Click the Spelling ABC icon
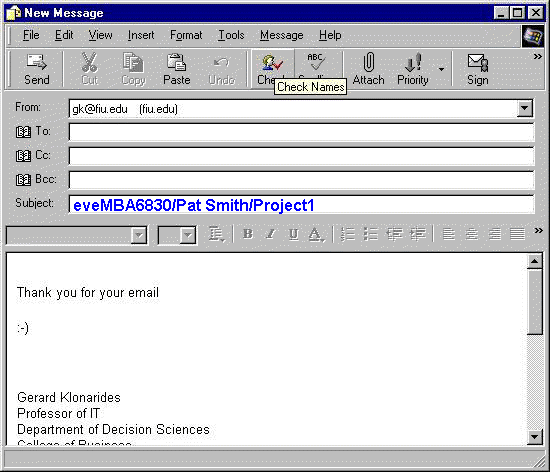Viewport: 550px width, 472px height. coord(316,61)
